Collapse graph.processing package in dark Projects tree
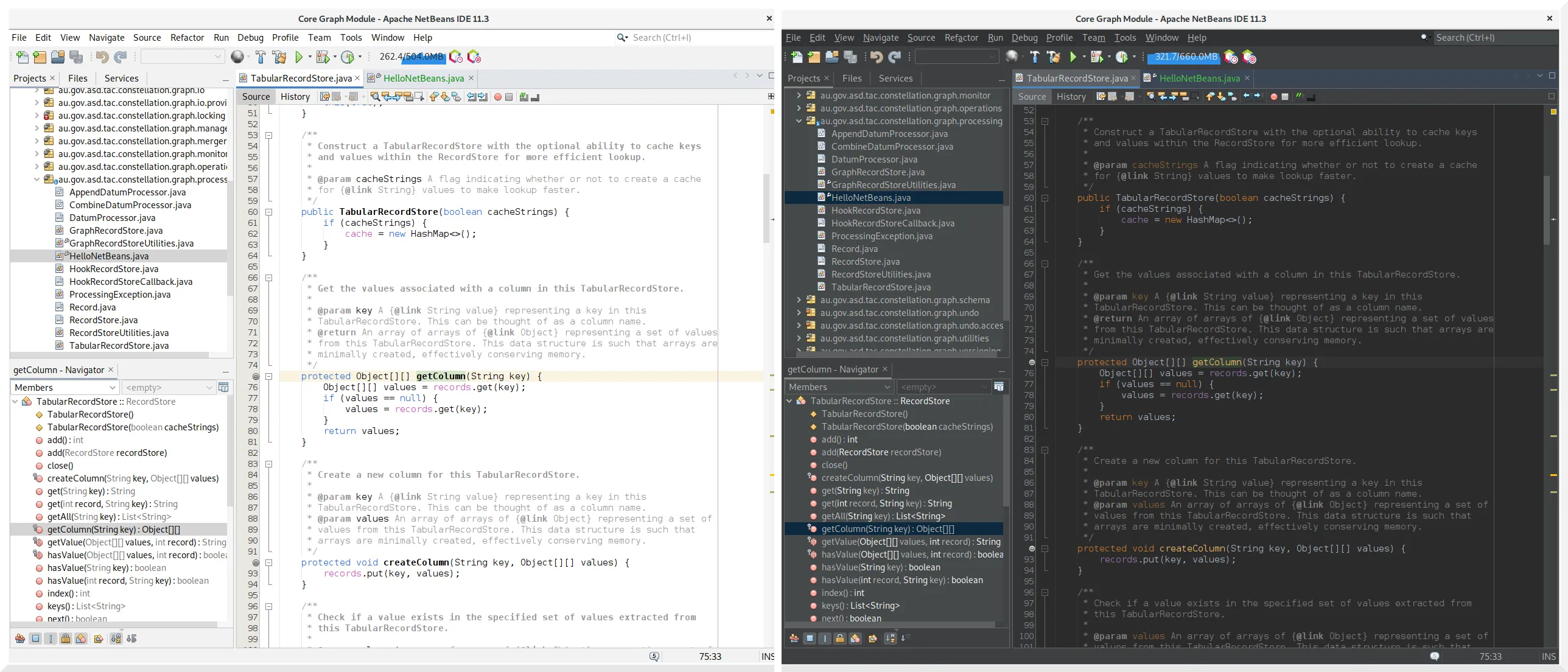 (x=799, y=121)
